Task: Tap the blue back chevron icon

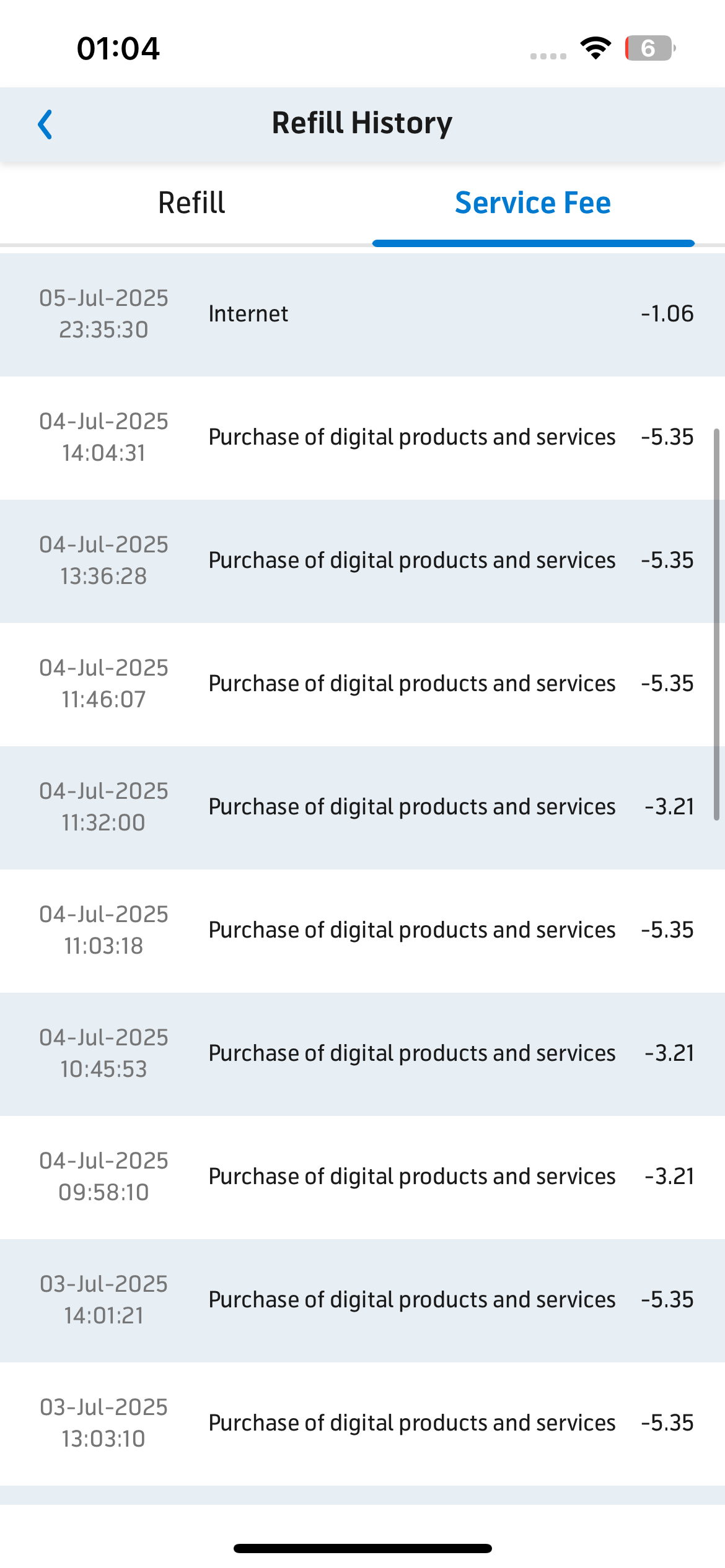Action: tap(45, 124)
